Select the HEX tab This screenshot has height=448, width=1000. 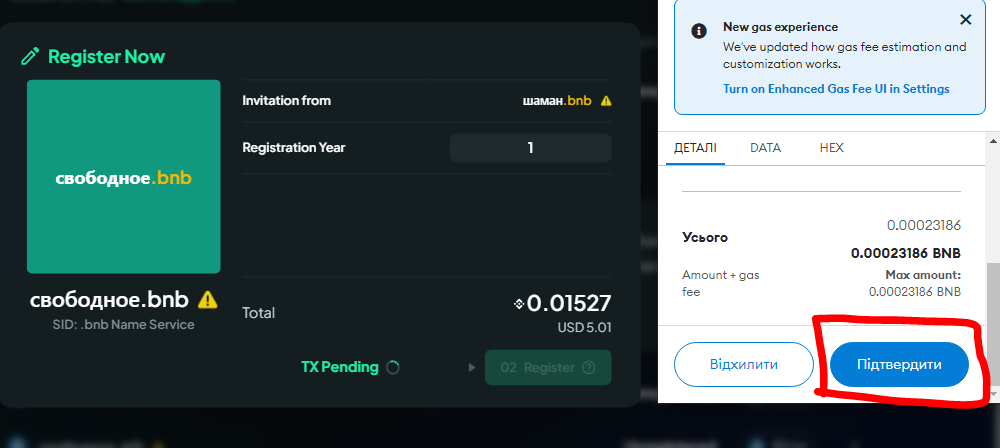pyautogui.click(x=832, y=148)
